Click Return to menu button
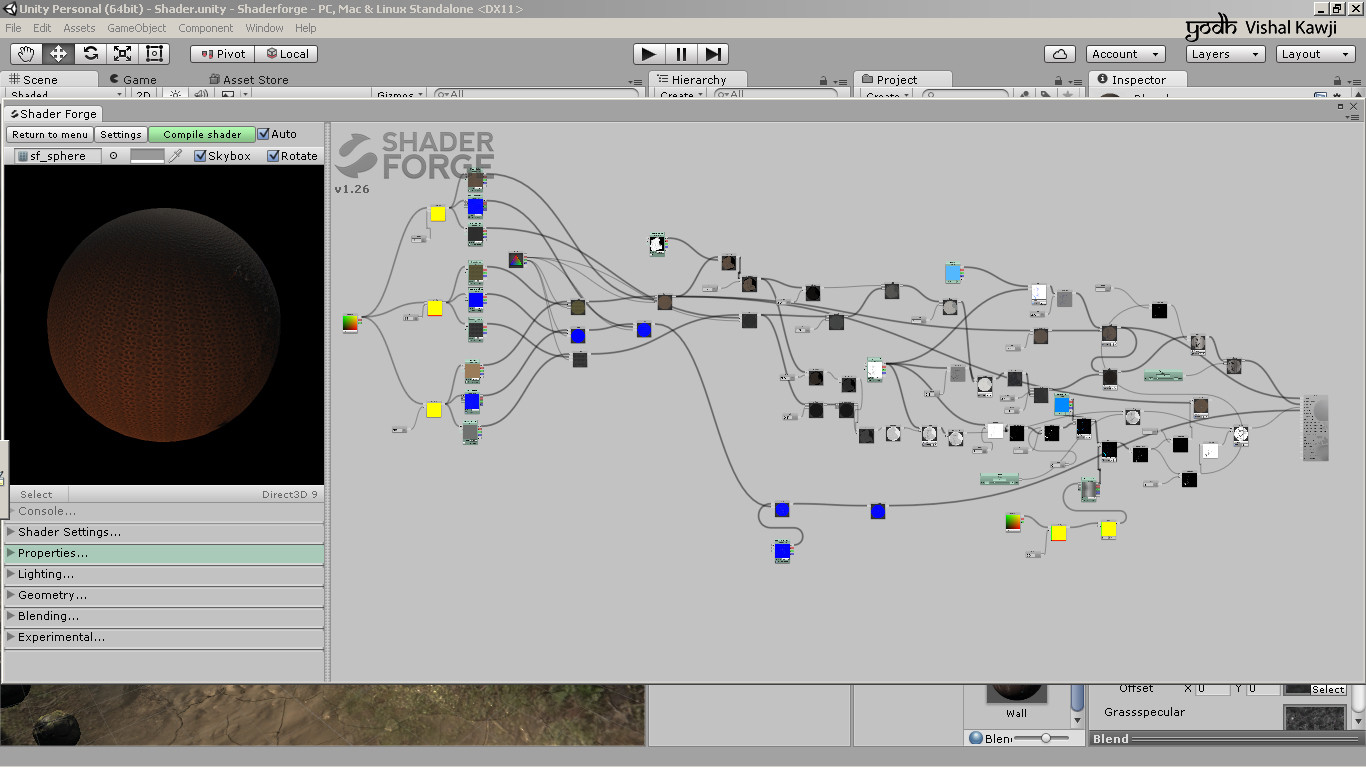 click(x=50, y=134)
